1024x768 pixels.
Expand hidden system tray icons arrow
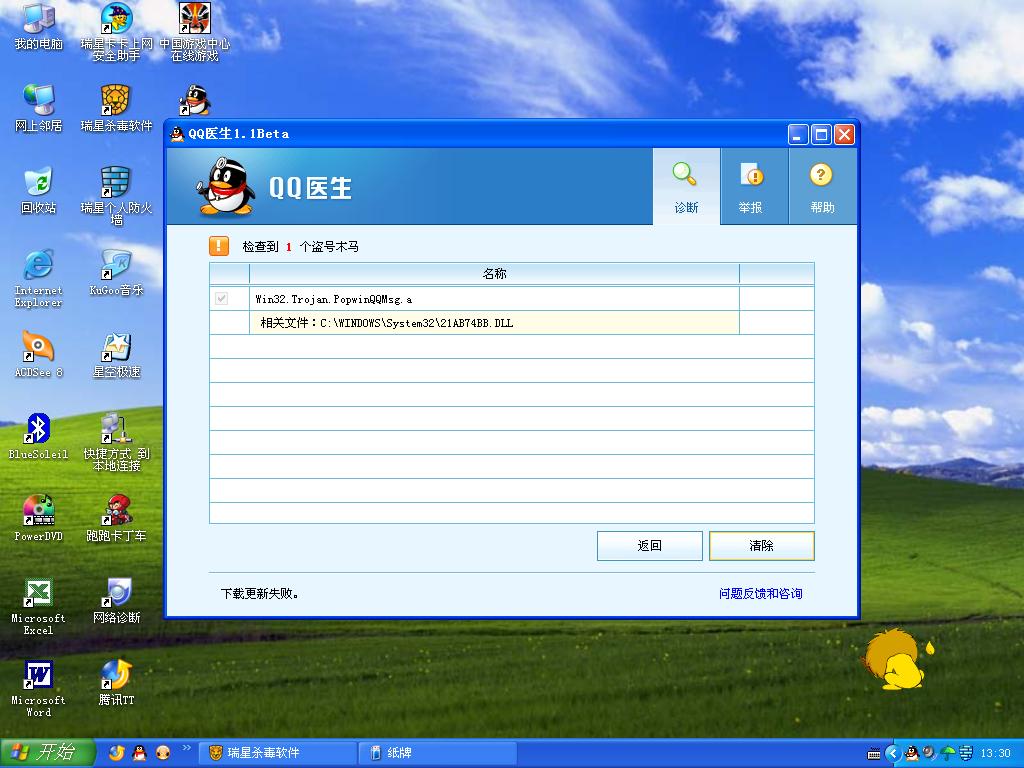tap(893, 753)
